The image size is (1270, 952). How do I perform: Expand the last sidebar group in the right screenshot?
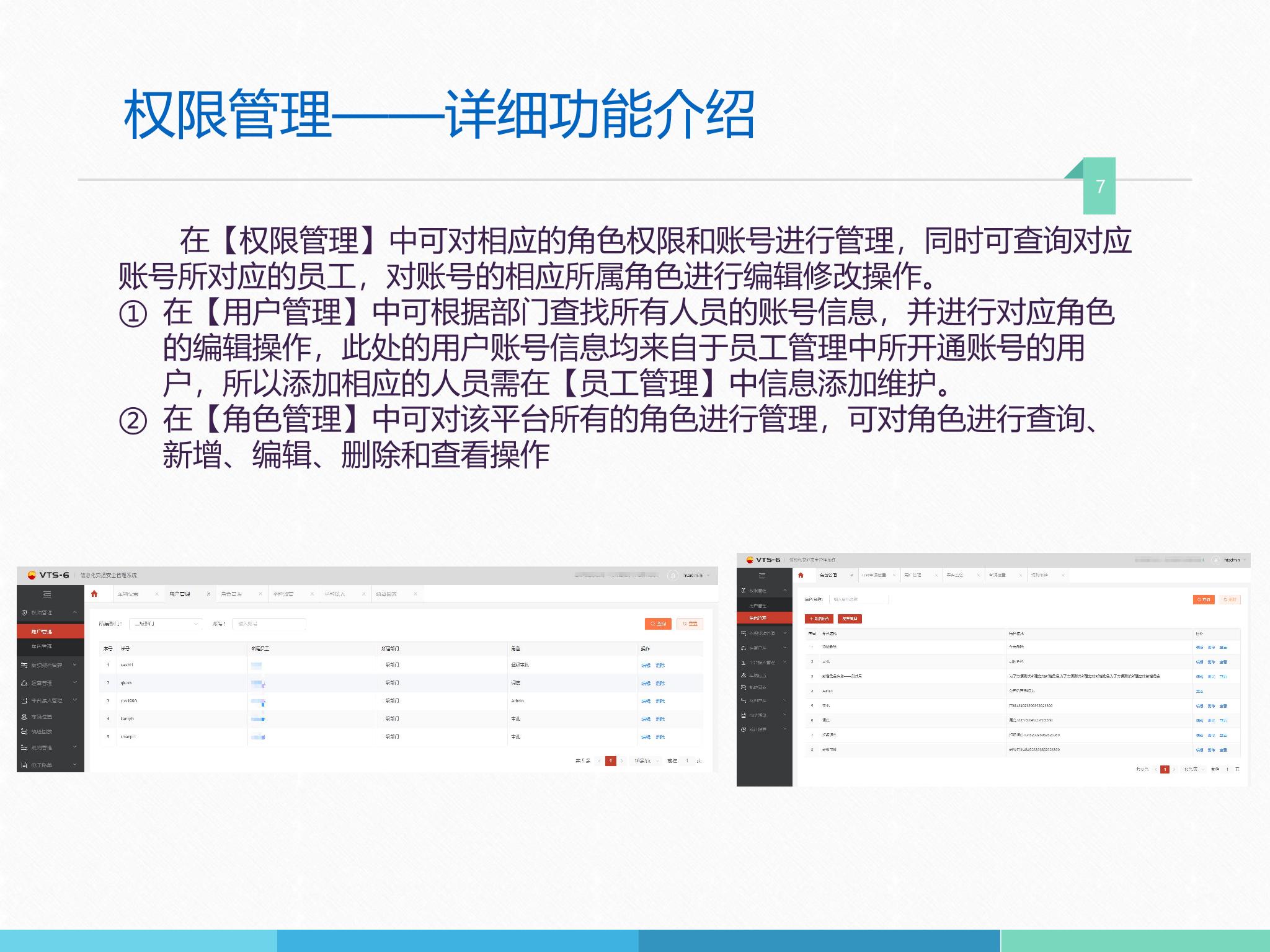coord(765,729)
